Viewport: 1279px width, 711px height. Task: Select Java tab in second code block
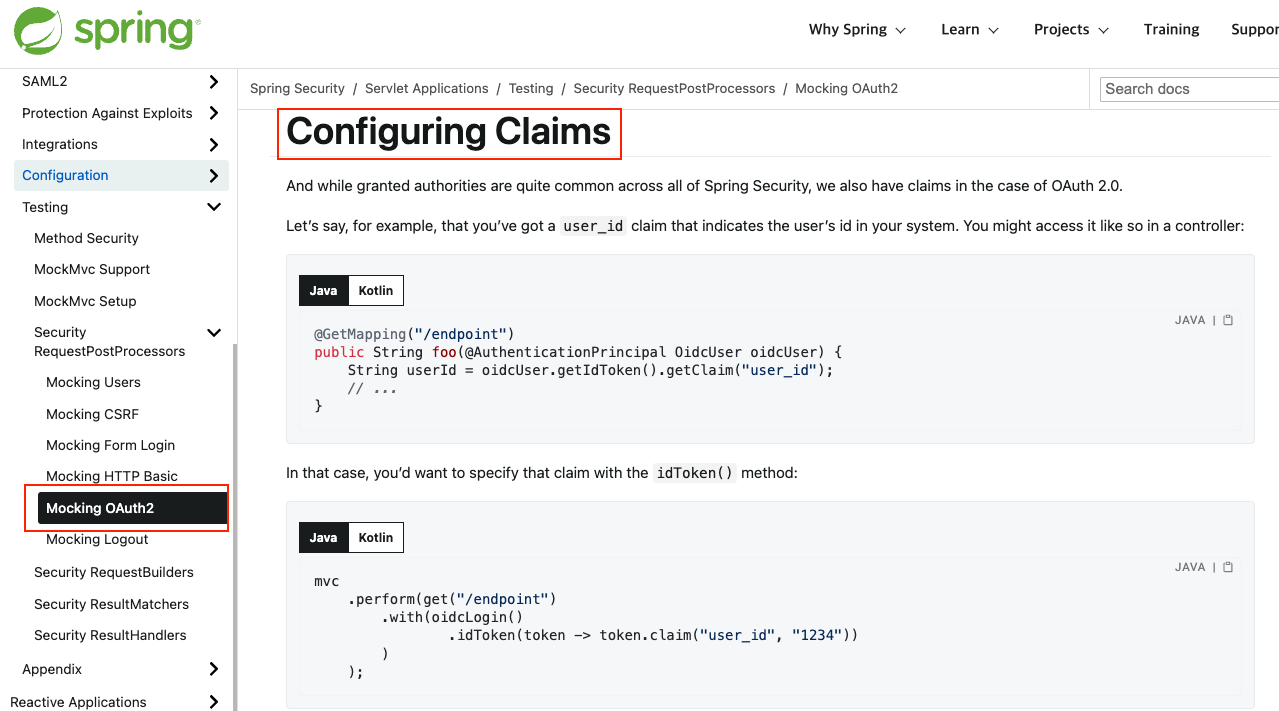[323, 538]
